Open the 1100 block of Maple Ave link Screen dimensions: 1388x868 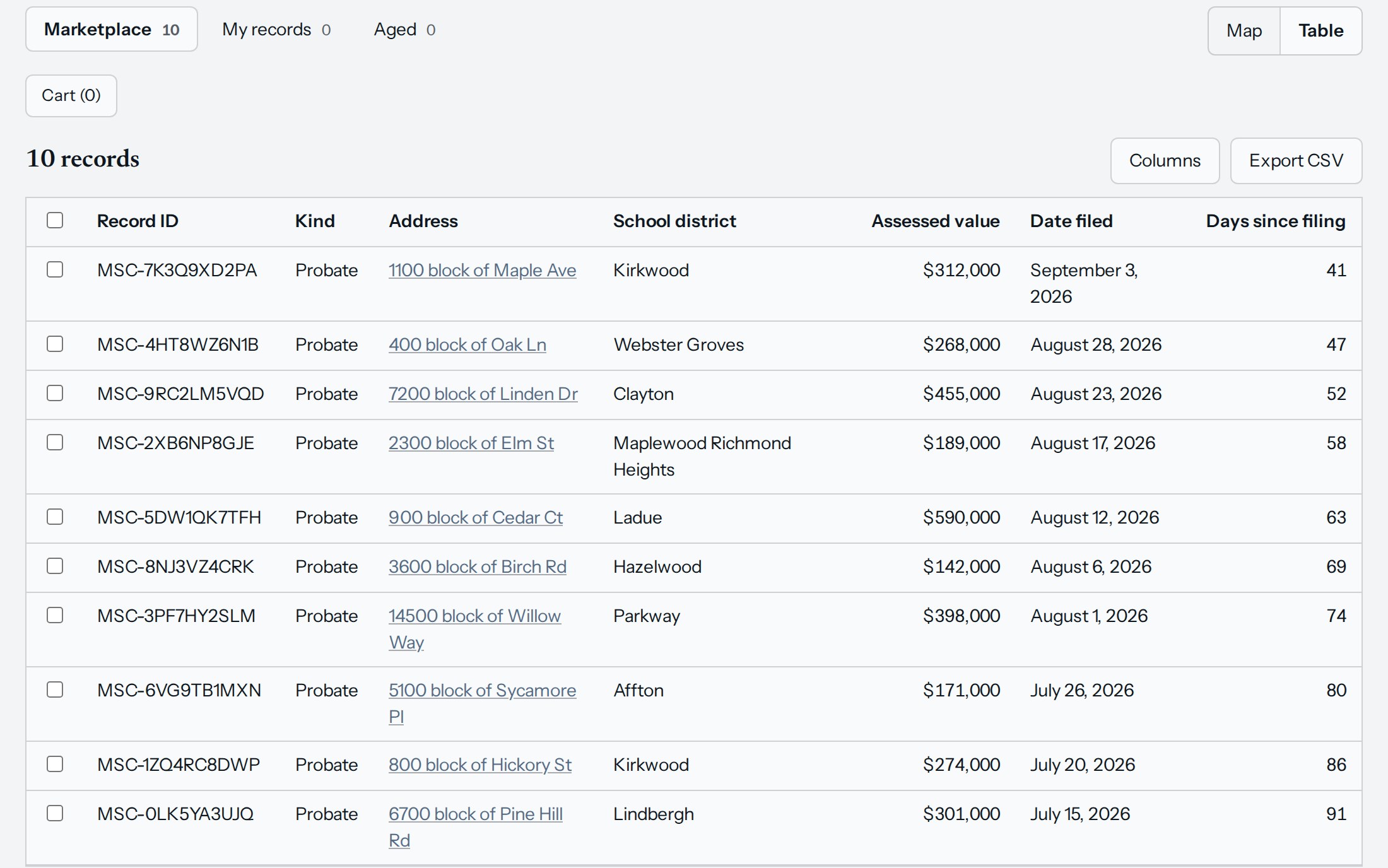click(482, 271)
